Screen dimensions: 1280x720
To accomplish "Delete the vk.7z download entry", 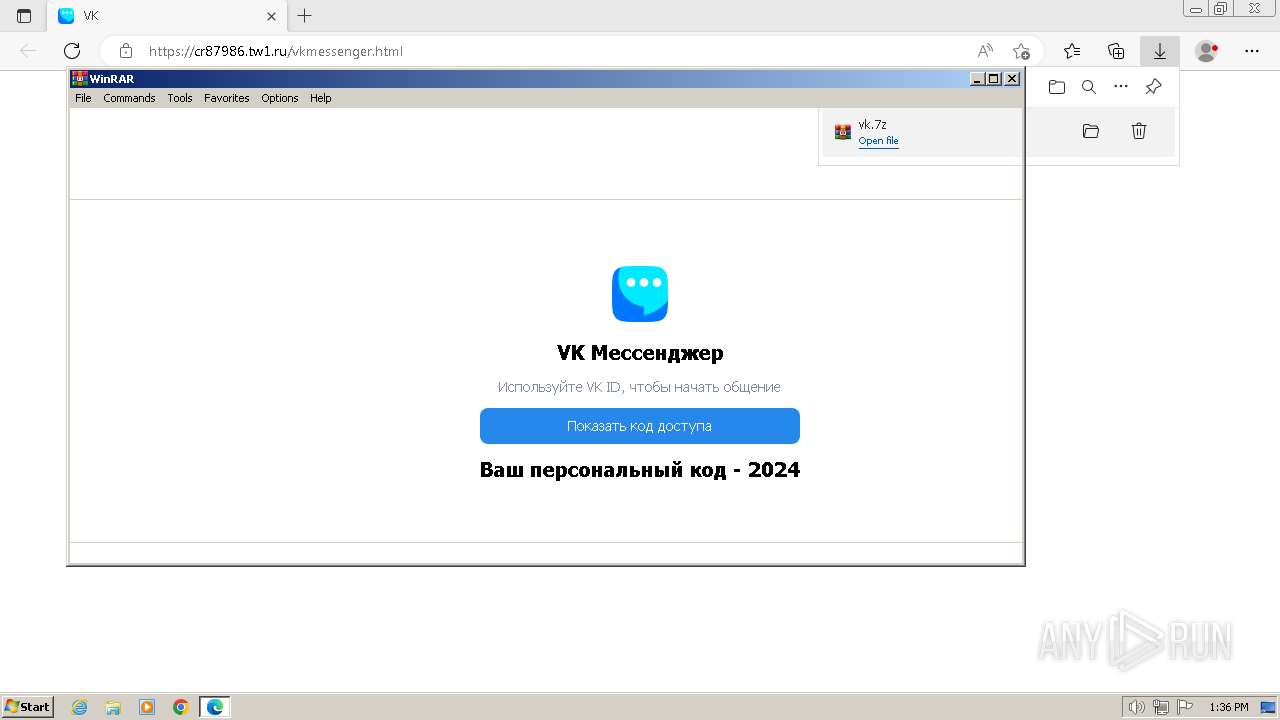I will (x=1139, y=131).
